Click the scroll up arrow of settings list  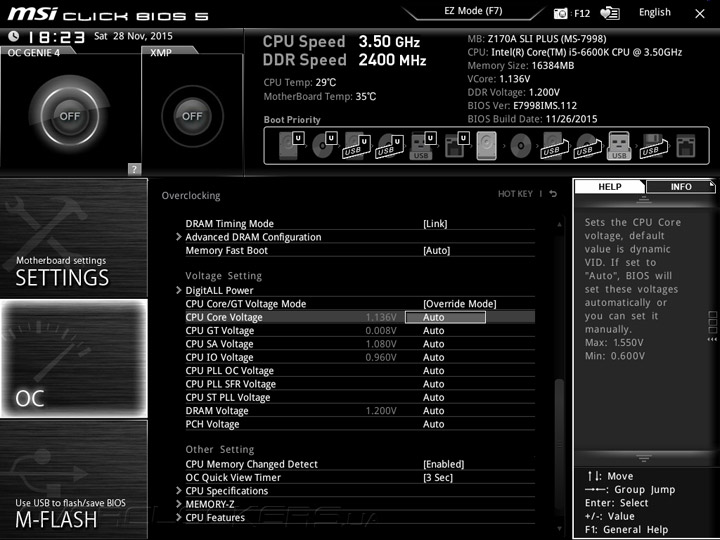559,224
